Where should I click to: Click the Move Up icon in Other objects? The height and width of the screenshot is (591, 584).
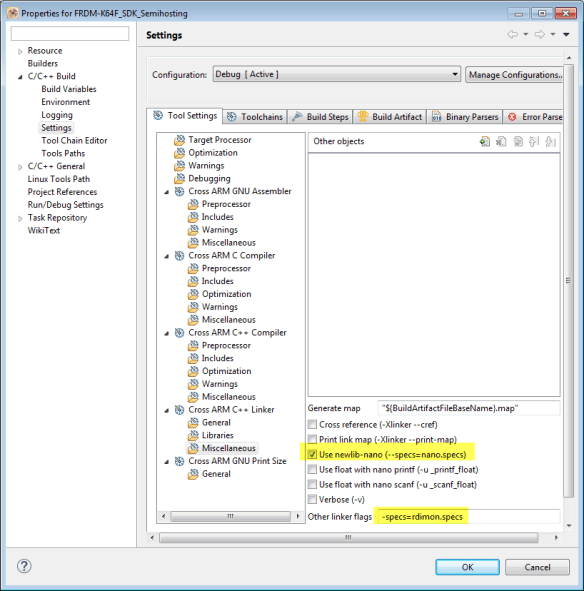(x=534, y=142)
